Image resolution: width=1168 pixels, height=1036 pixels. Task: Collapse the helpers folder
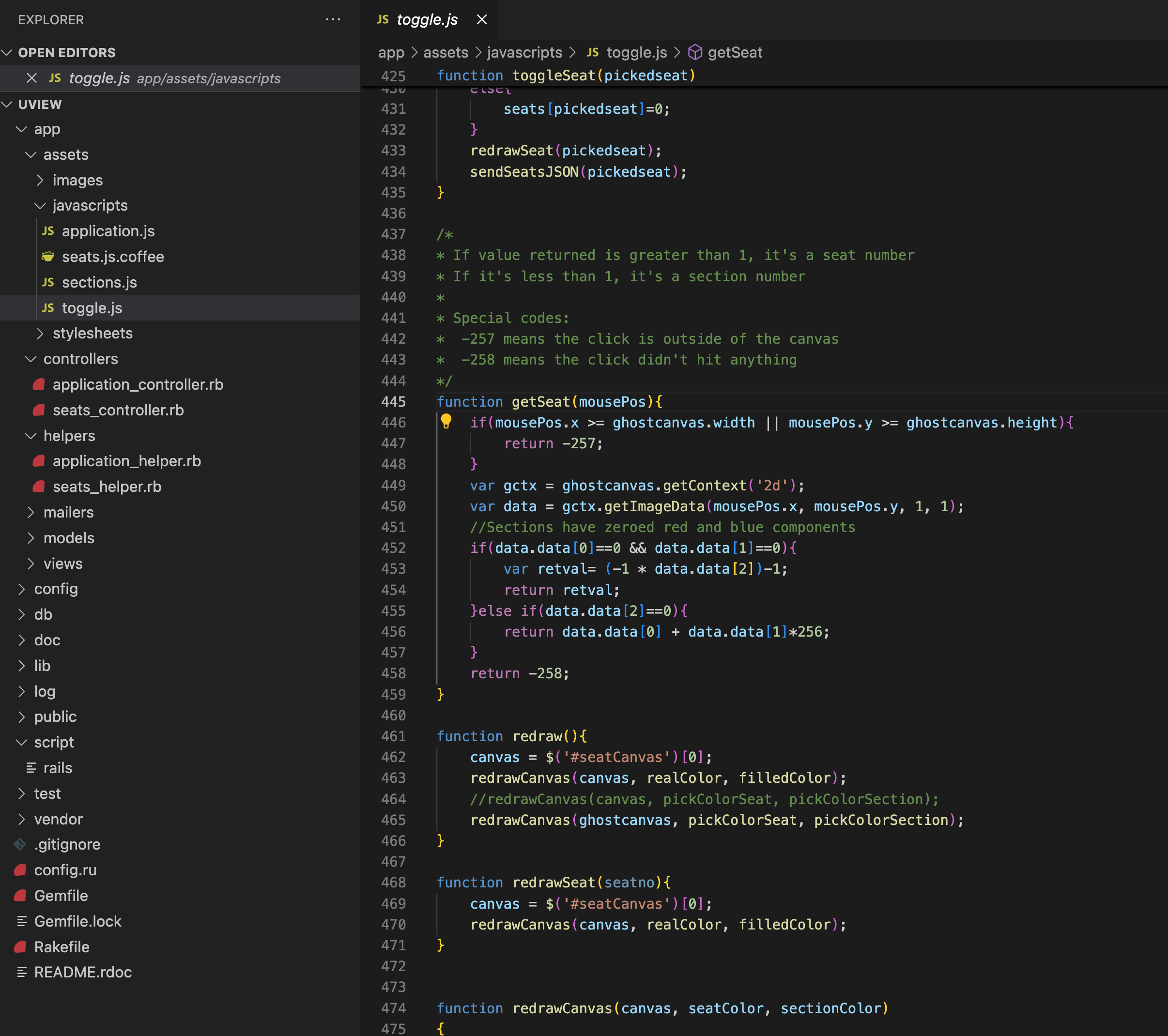(x=69, y=435)
